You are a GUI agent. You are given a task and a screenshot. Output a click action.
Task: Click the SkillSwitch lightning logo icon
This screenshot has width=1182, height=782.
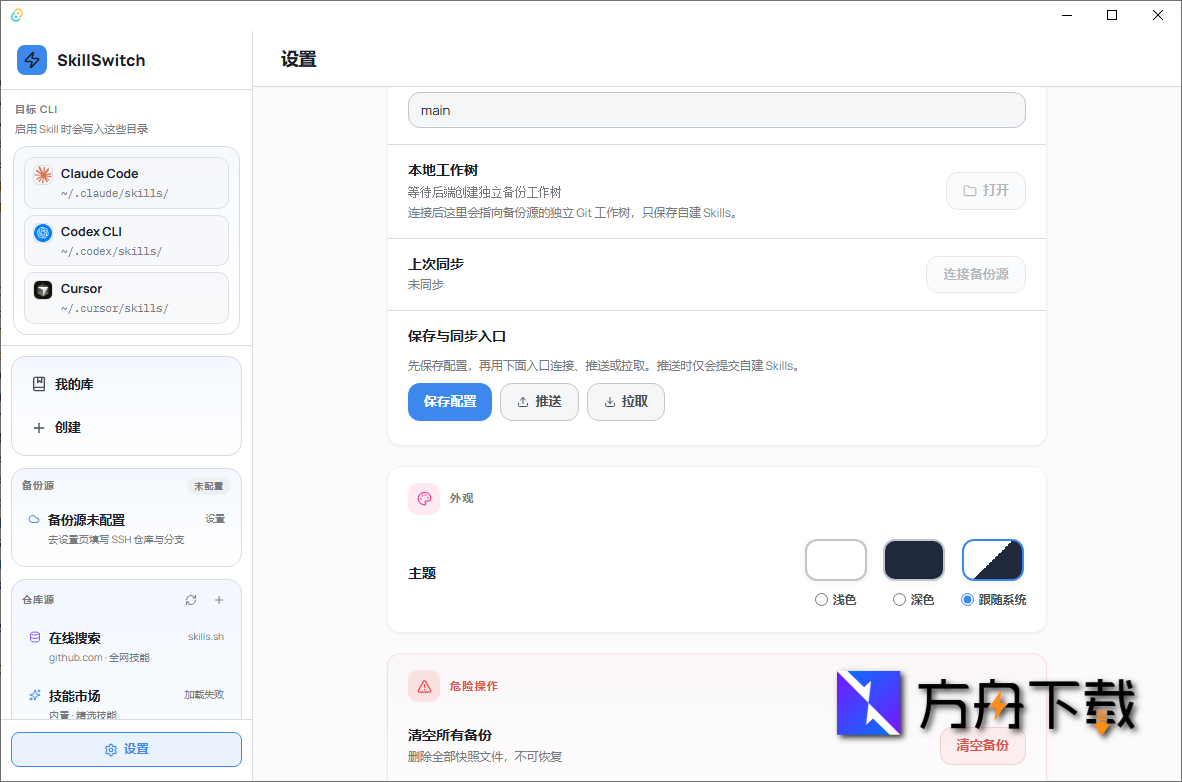pyautogui.click(x=32, y=60)
